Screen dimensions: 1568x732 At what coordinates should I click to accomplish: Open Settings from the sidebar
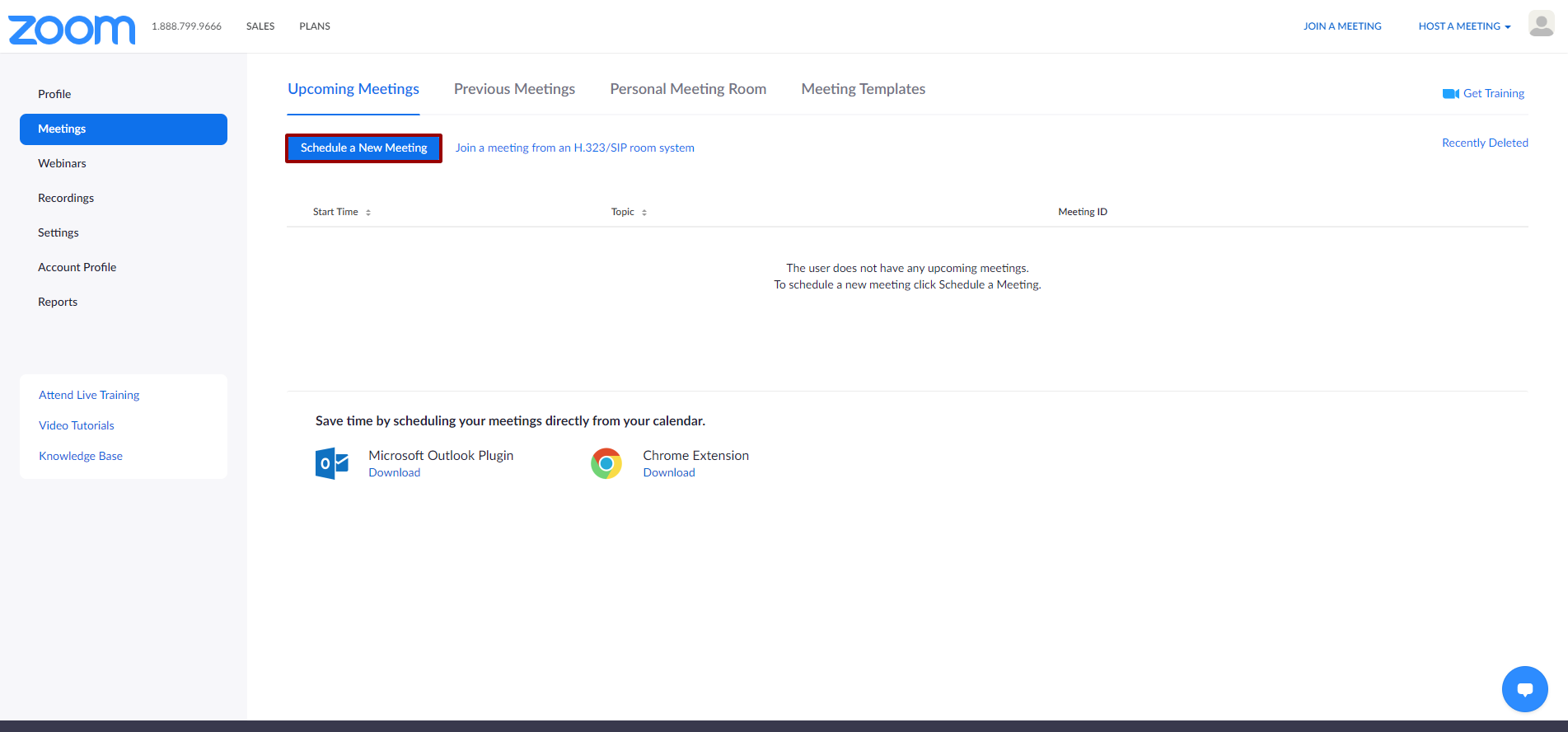pos(59,232)
